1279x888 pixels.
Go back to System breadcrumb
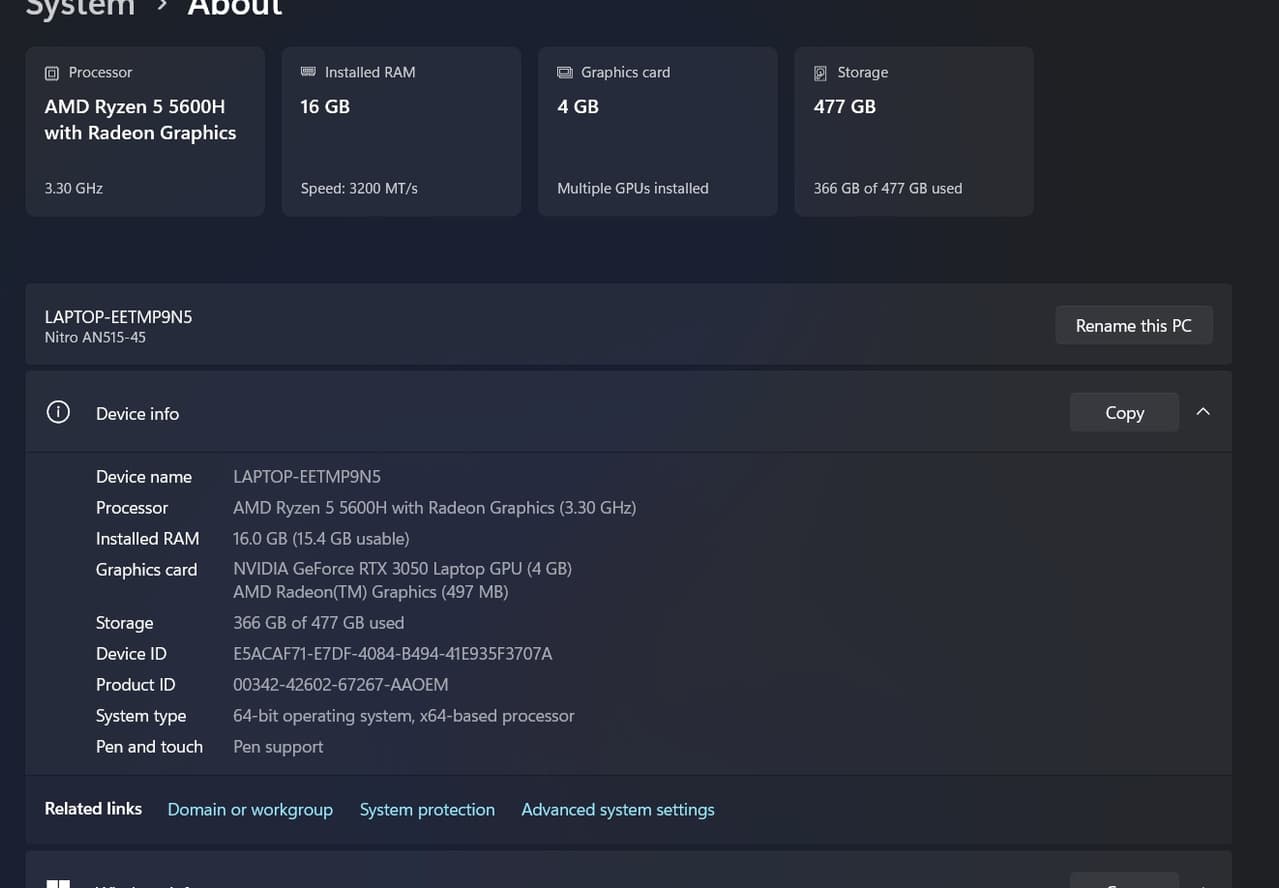[80, 8]
